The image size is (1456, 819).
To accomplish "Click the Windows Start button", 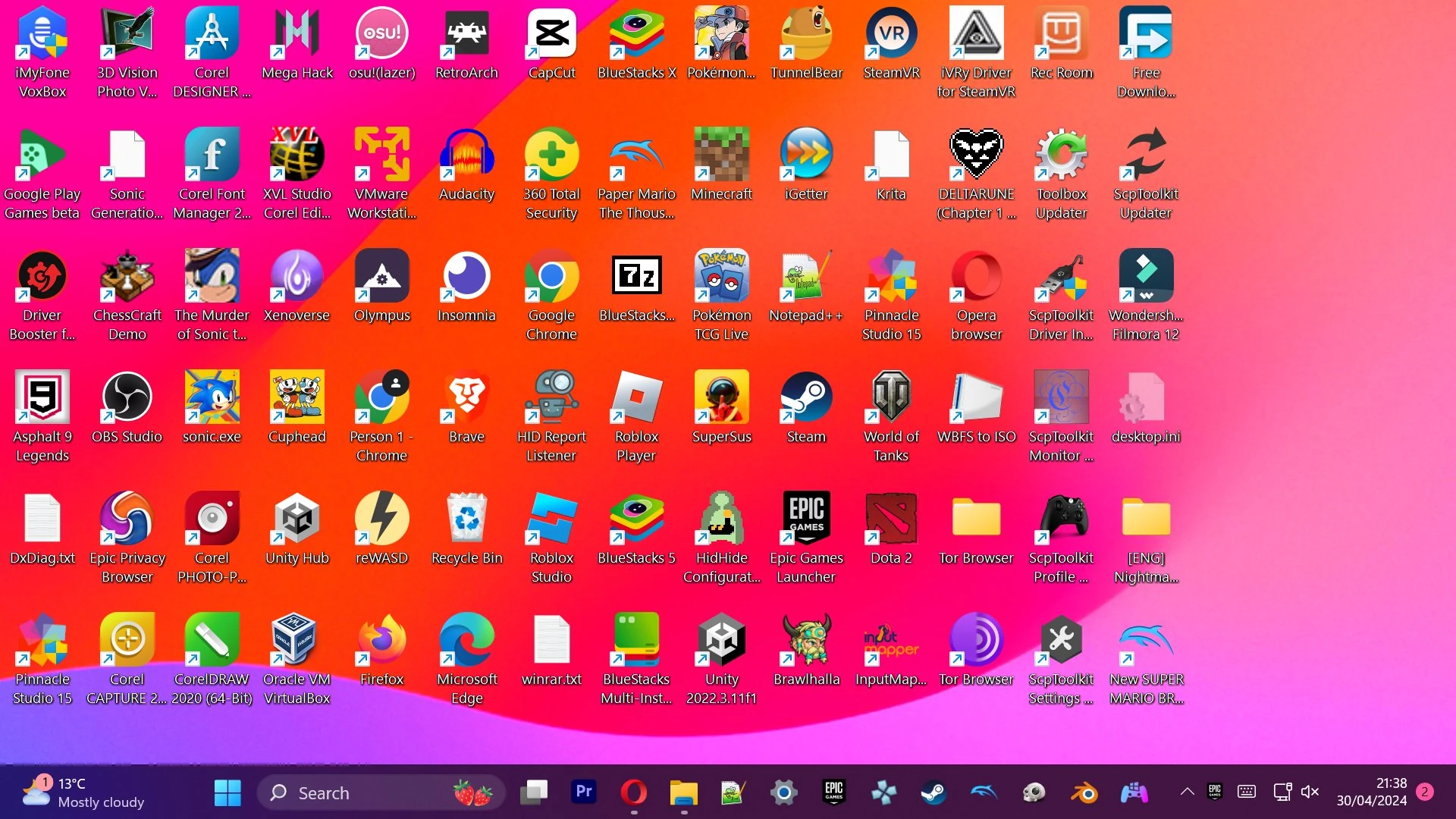I will pos(227,792).
